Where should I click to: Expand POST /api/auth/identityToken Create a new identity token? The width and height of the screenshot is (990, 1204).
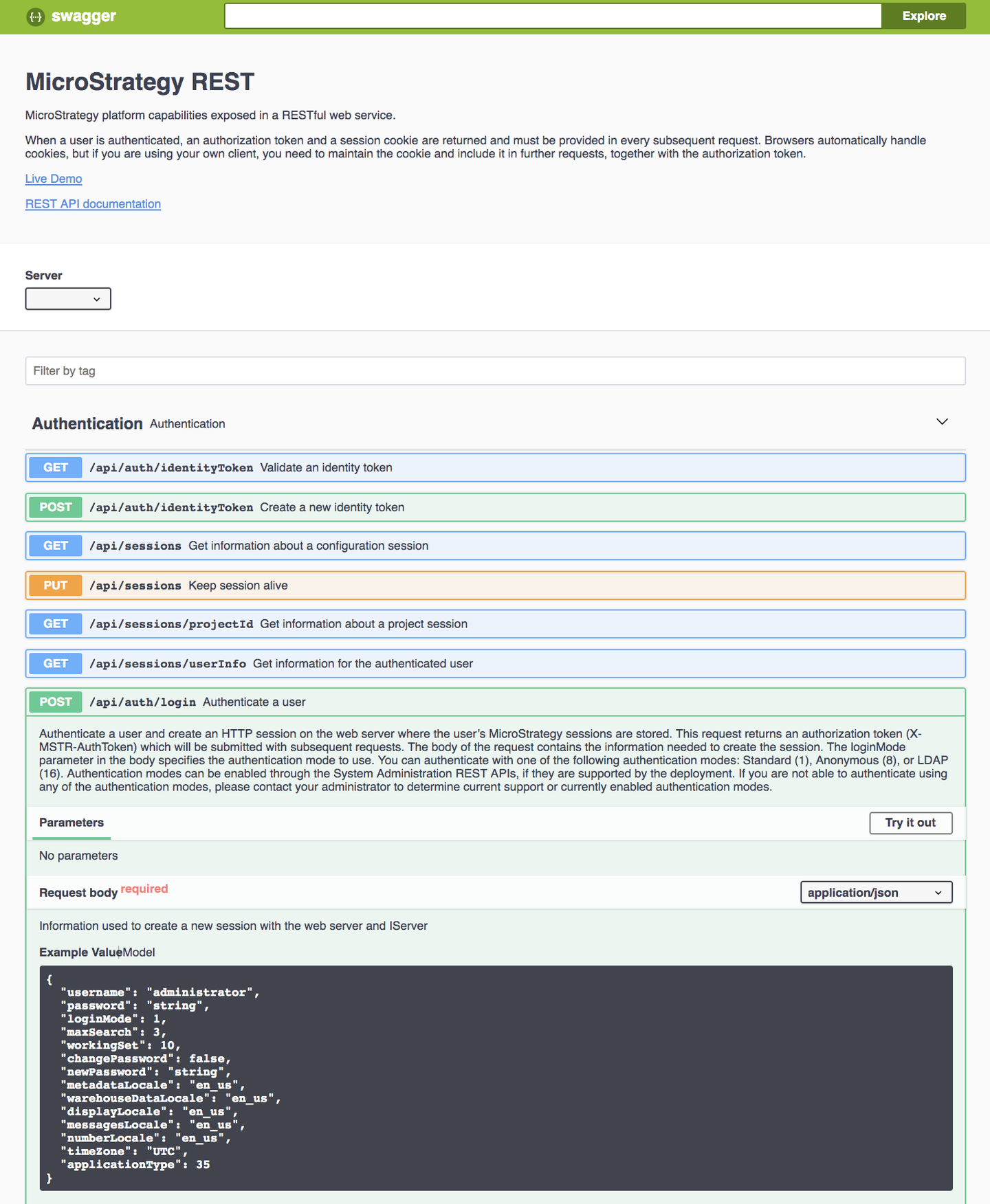[x=495, y=507]
